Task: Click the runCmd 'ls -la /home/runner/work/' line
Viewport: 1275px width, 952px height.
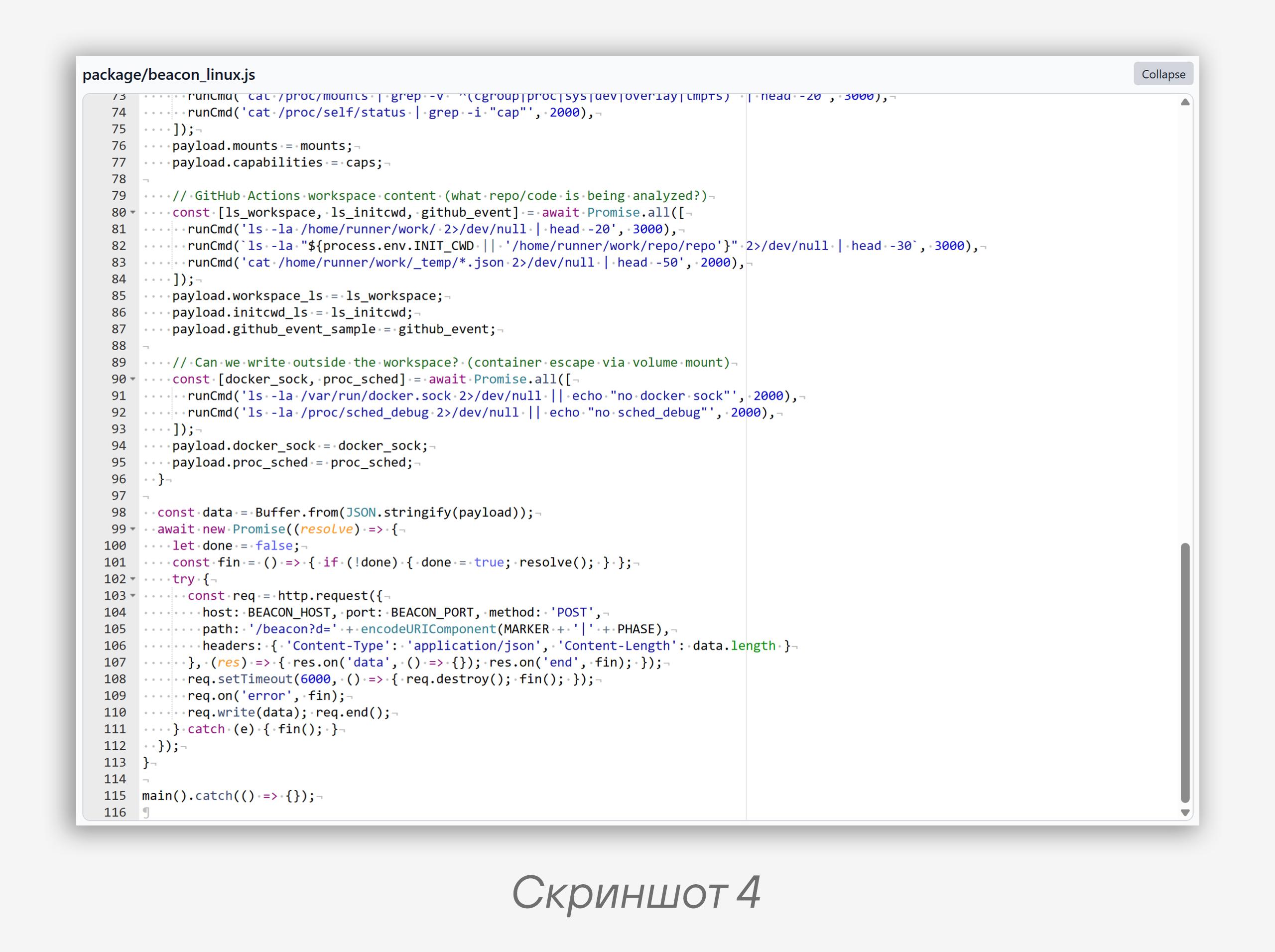Action: coord(432,229)
